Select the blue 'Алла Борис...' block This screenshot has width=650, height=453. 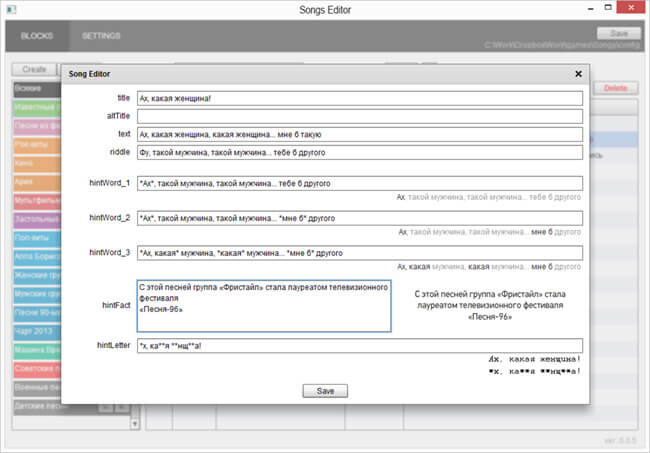click(x=37, y=257)
